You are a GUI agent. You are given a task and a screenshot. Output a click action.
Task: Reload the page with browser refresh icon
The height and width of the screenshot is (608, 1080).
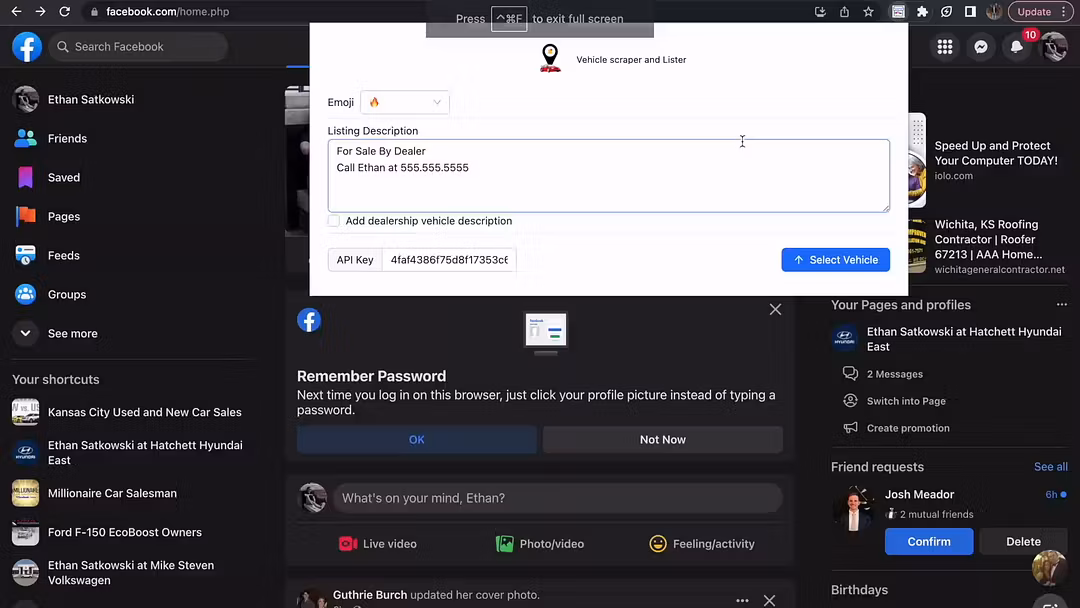click(65, 12)
